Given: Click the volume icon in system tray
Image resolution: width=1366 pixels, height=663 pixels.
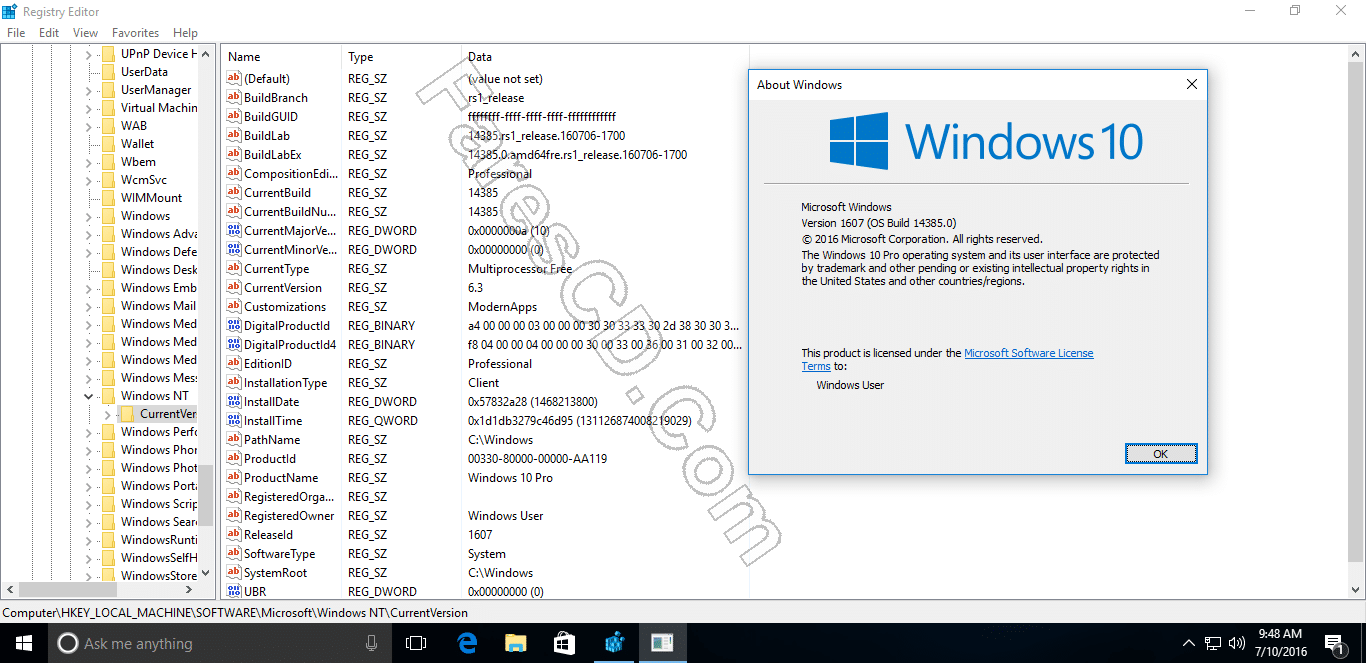Looking at the screenshot, I should (x=1237, y=643).
